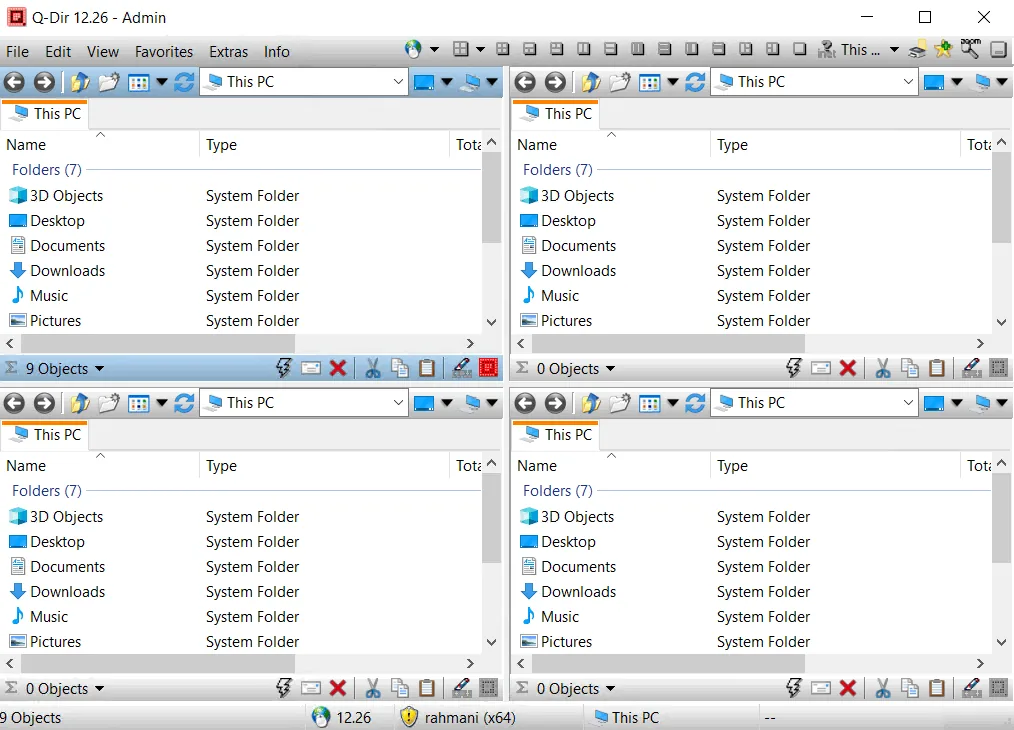The height and width of the screenshot is (730, 1014).
Task: Refresh the bottom-right pane listing
Action: point(695,403)
